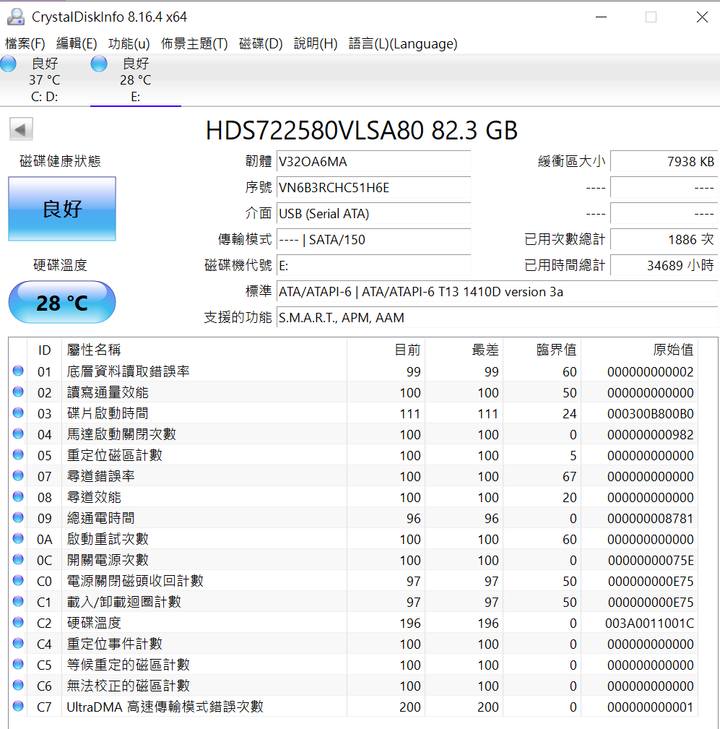Click status dot for attribute 08

[x=18, y=497]
